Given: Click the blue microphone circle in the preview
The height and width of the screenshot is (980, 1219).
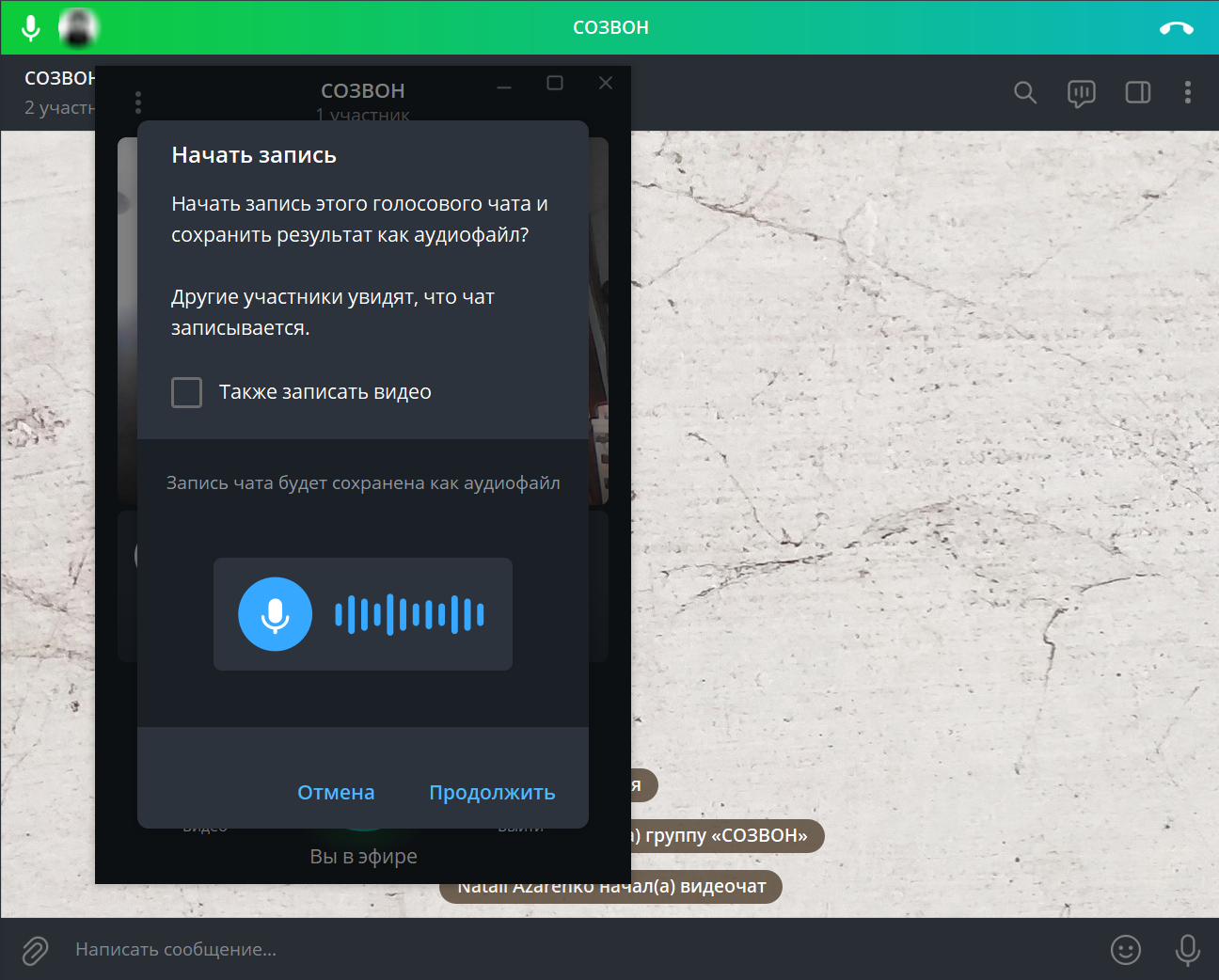Looking at the screenshot, I should point(275,614).
